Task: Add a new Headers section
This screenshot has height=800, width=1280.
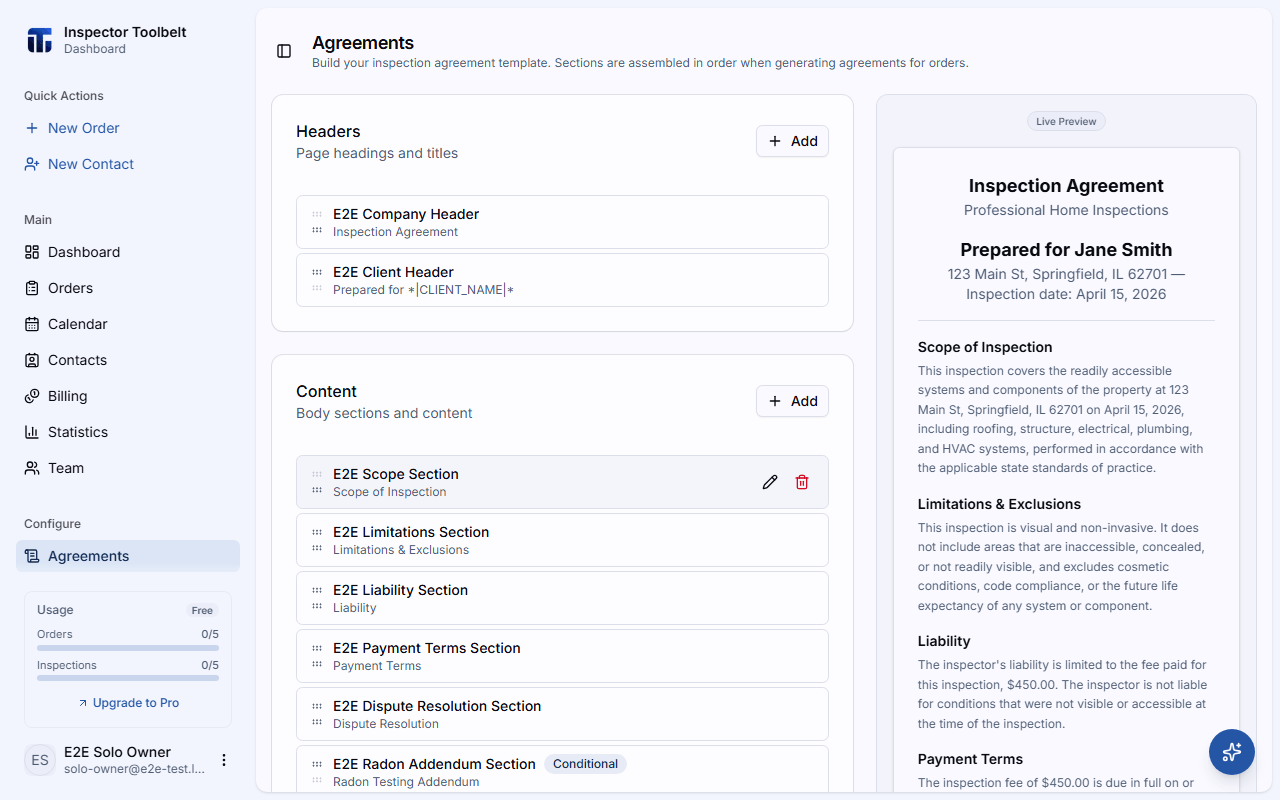Action: point(792,141)
